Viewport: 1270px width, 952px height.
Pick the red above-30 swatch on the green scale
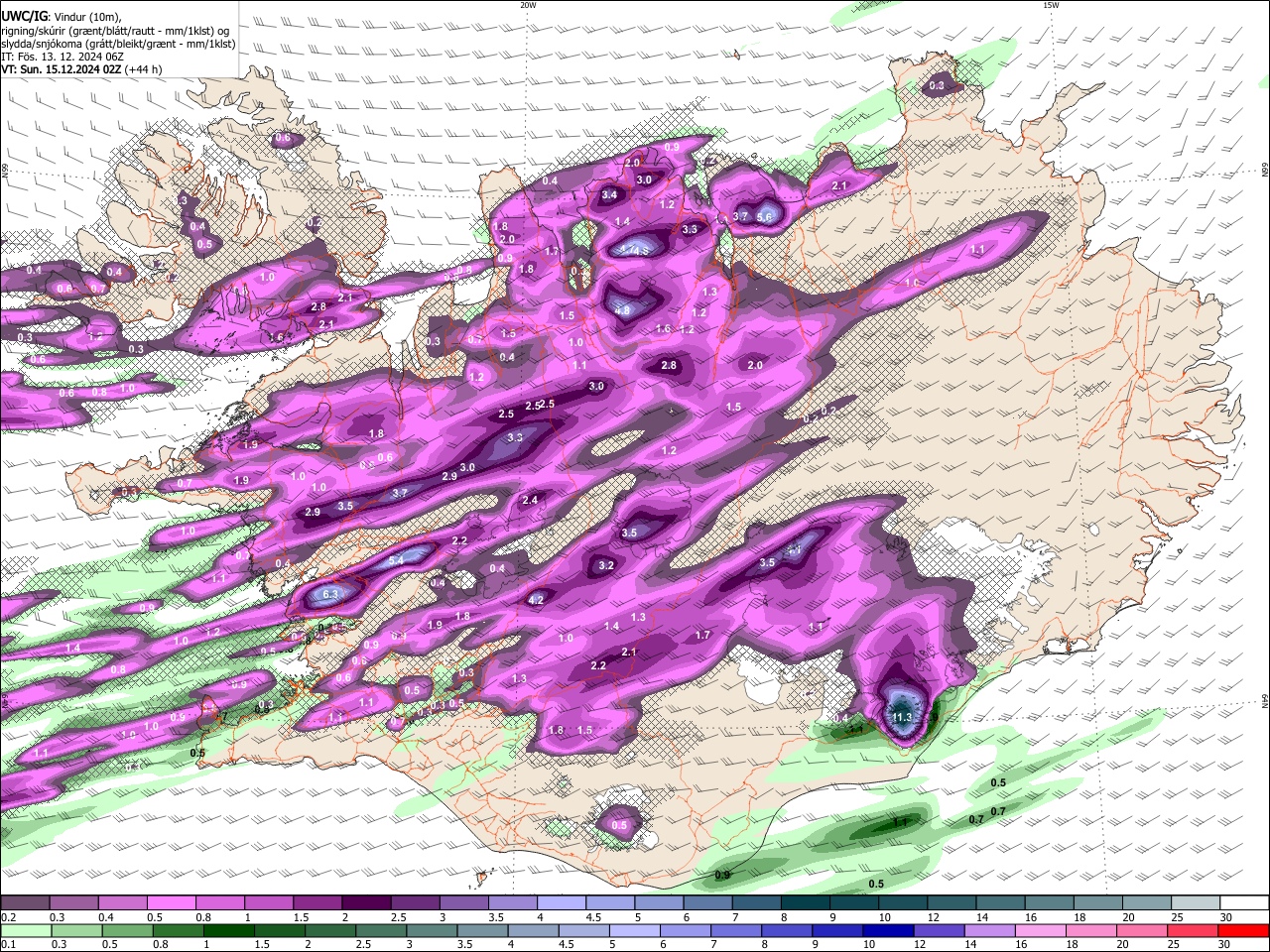pos(1244,930)
